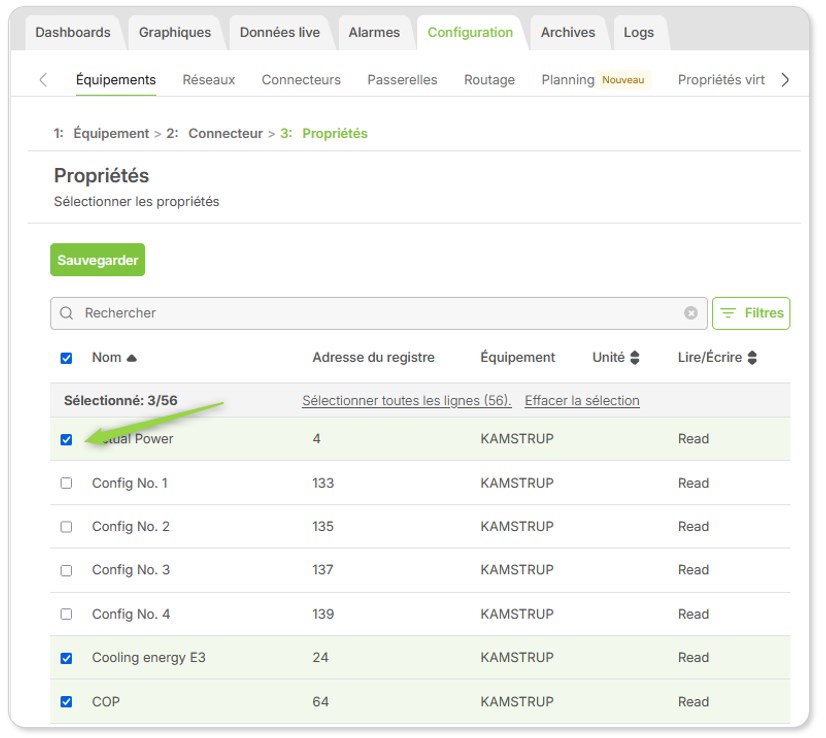Open the Graphiques tab

point(175,33)
